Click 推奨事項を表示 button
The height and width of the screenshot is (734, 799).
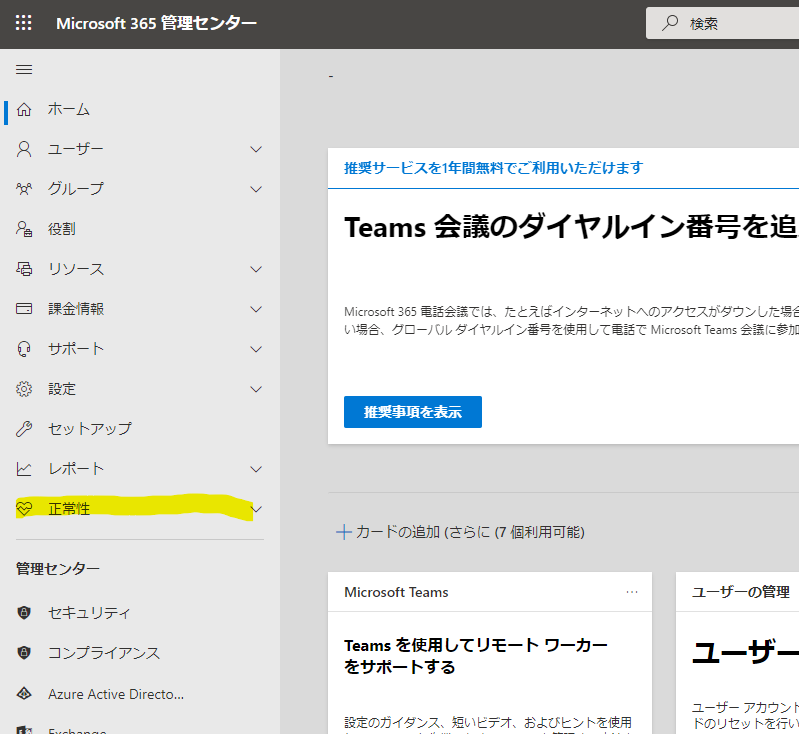pos(413,412)
